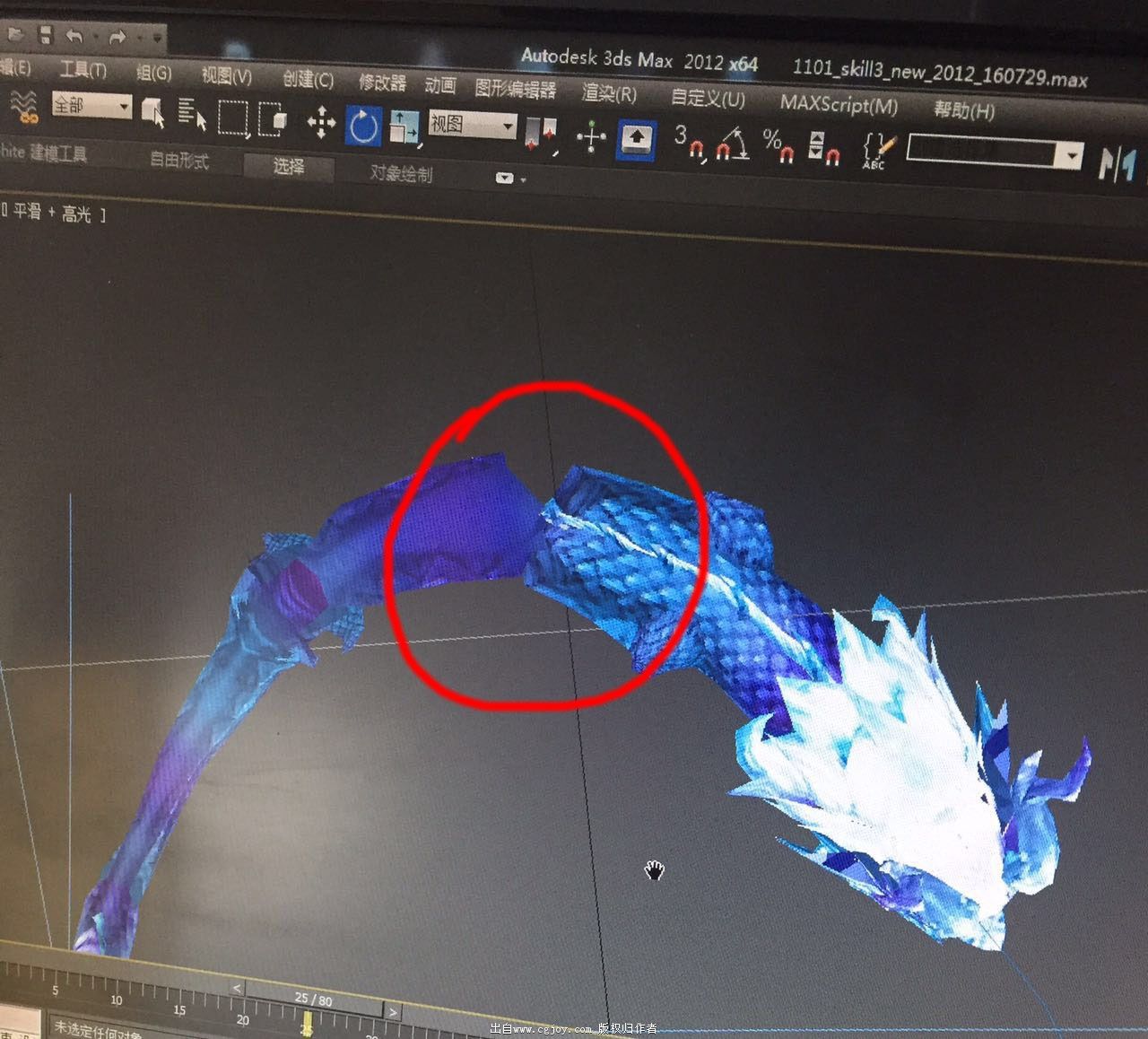Click frame 15 on the timeline track
The height and width of the screenshot is (1039, 1148).
click(179, 1010)
